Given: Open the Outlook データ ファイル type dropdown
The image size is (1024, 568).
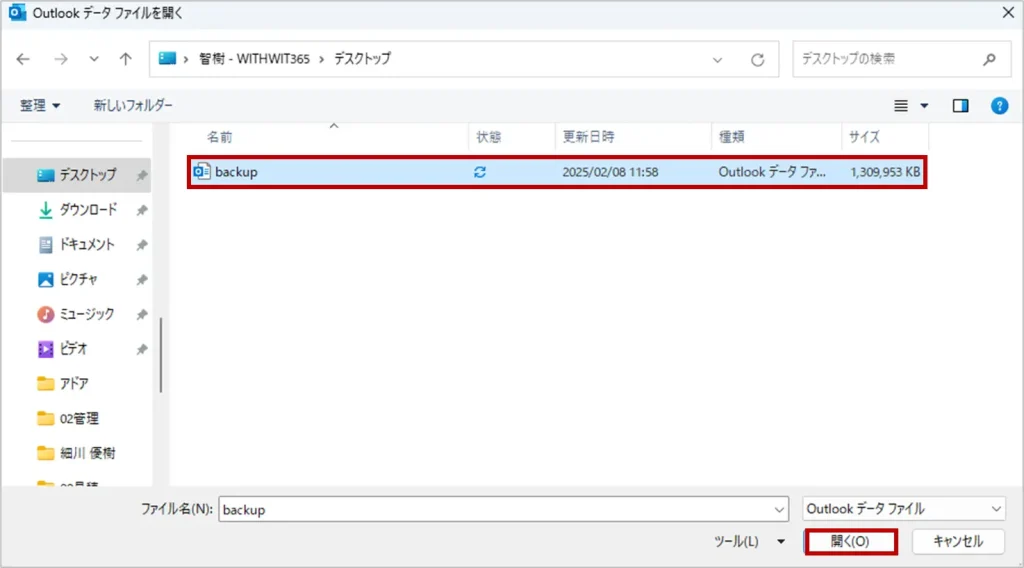Looking at the screenshot, I should point(904,509).
